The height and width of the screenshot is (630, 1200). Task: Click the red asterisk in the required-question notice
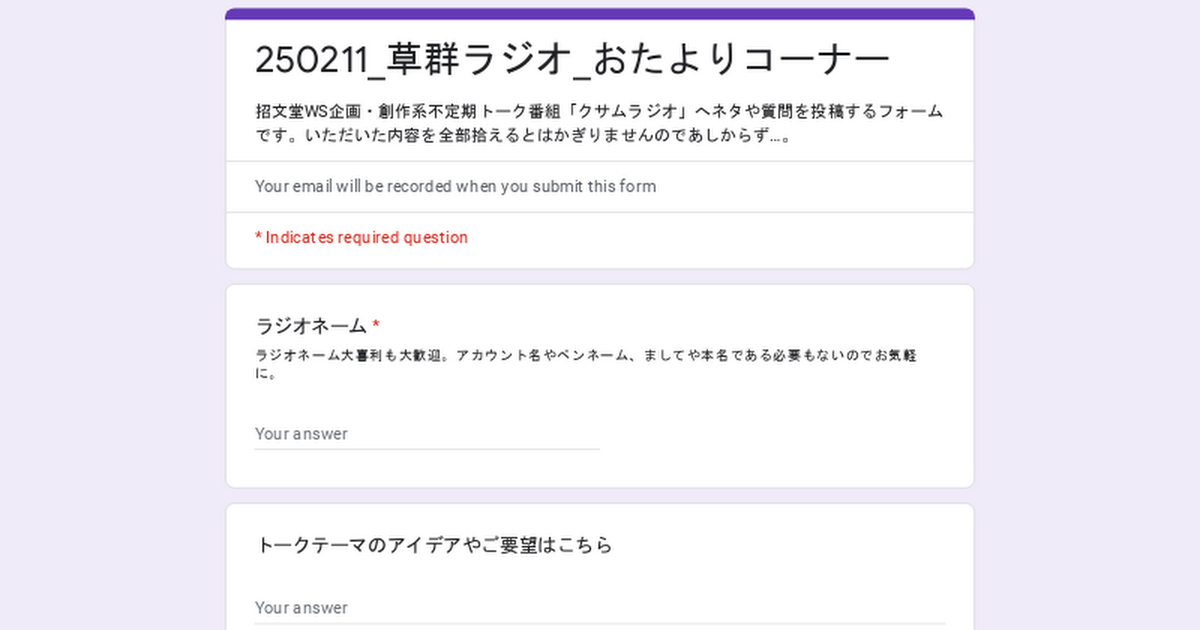tap(258, 237)
